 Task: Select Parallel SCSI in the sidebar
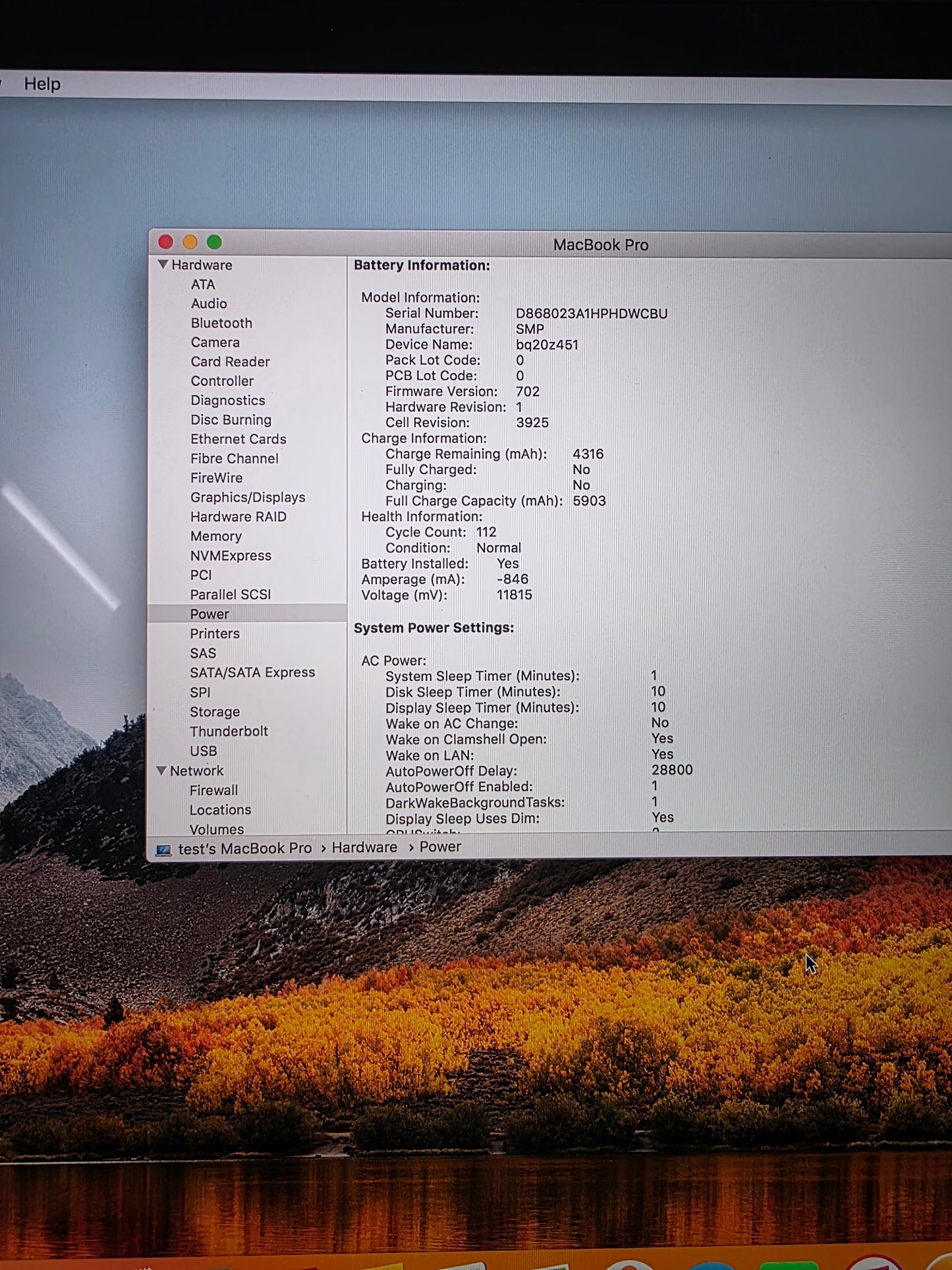click(x=230, y=594)
